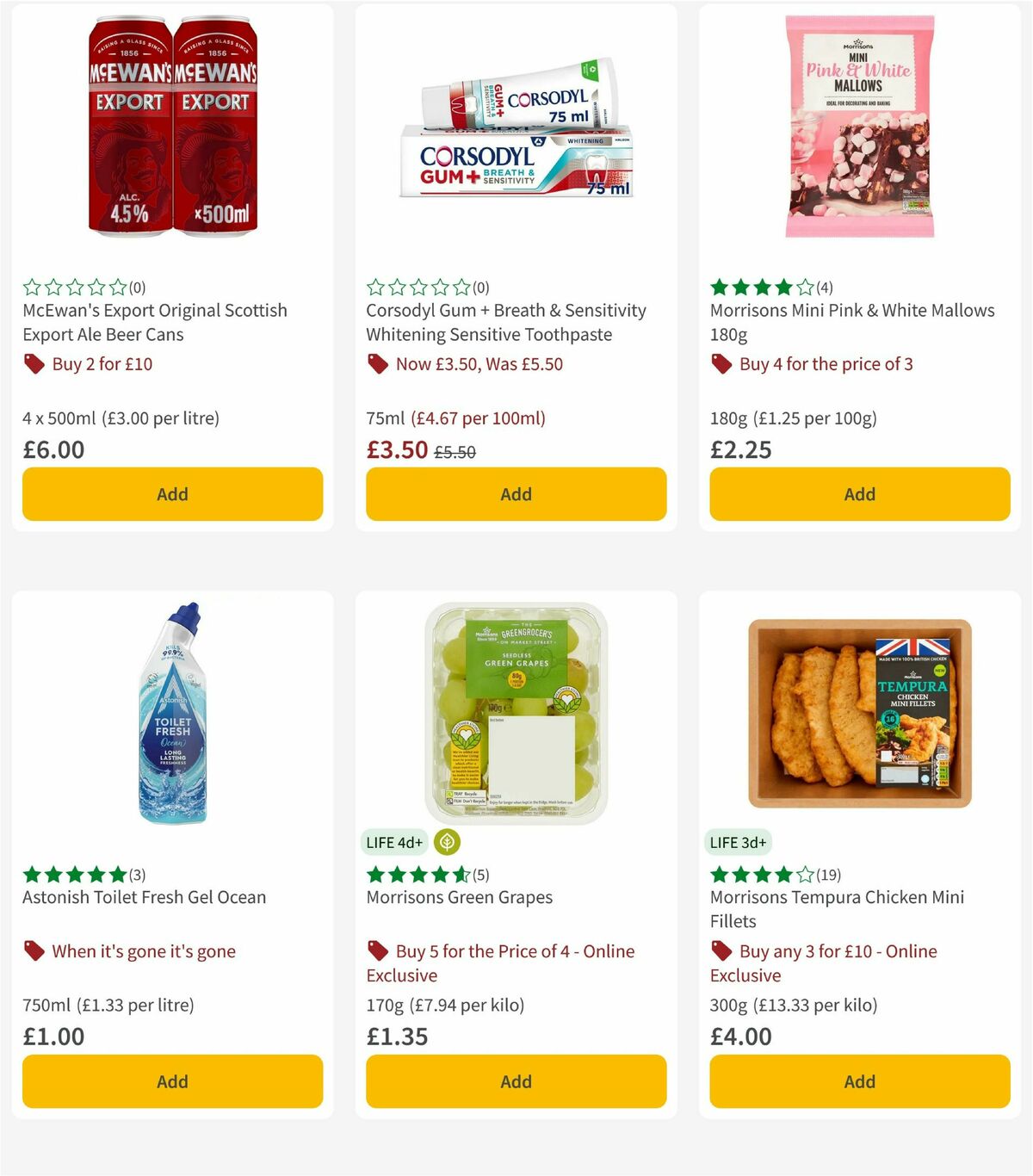Click the red offer tag icon beside 'Buy 2 for £10'
Screen dimensions: 1033x1176
[x=34, y=364]
